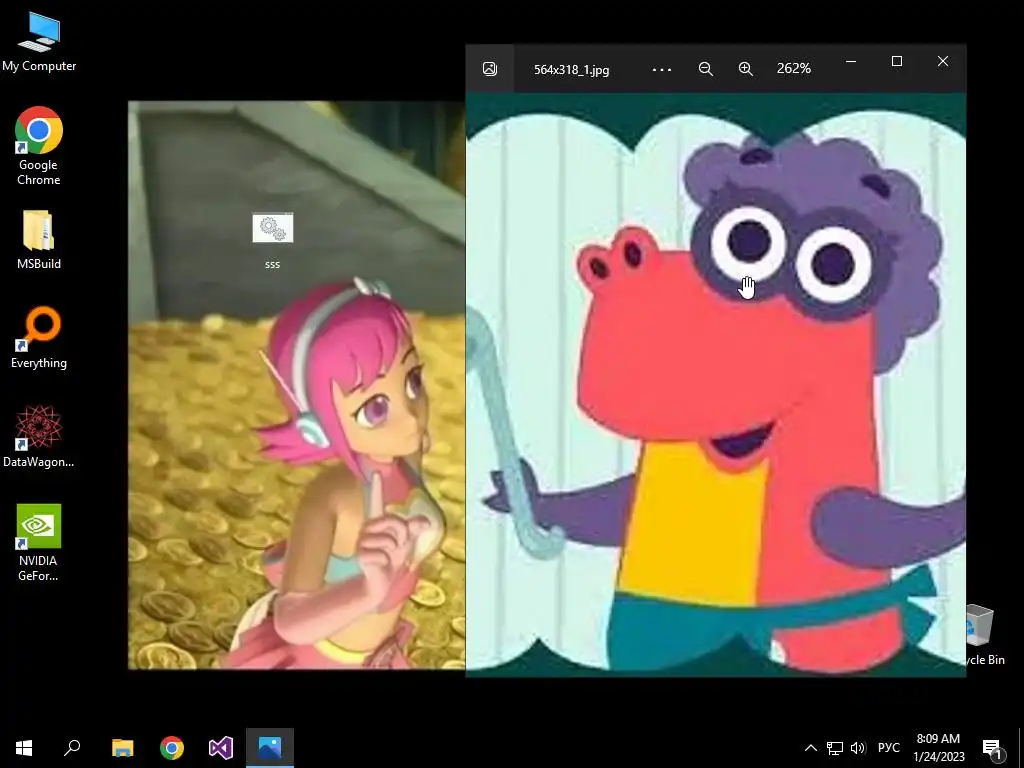This screenshot has height=768, width=1024.
Task: Maximize the Photos window
Action: pyautogui.click(x=897, y=61)
